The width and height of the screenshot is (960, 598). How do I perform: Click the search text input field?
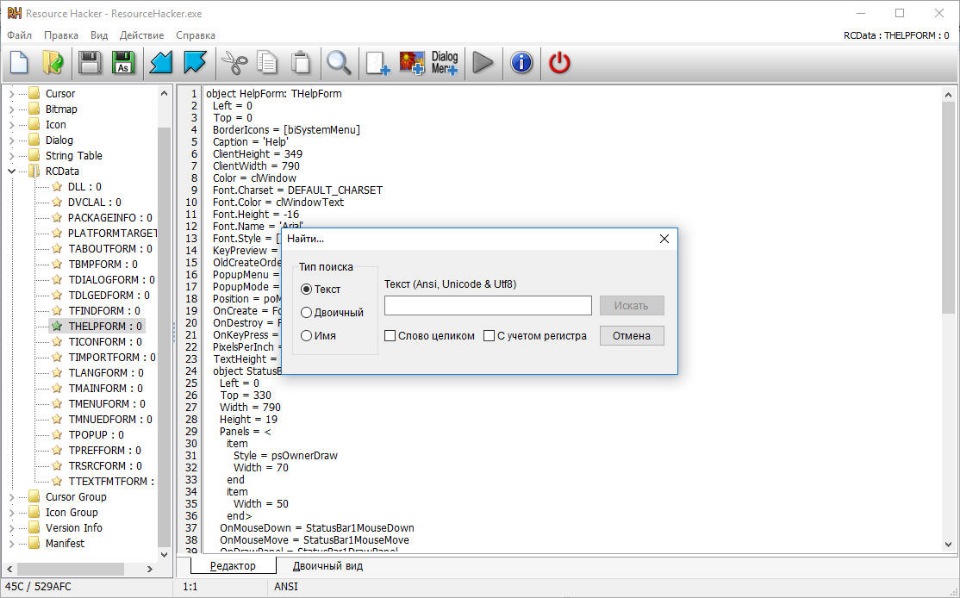pyautogui.click(x=488, y=305)
